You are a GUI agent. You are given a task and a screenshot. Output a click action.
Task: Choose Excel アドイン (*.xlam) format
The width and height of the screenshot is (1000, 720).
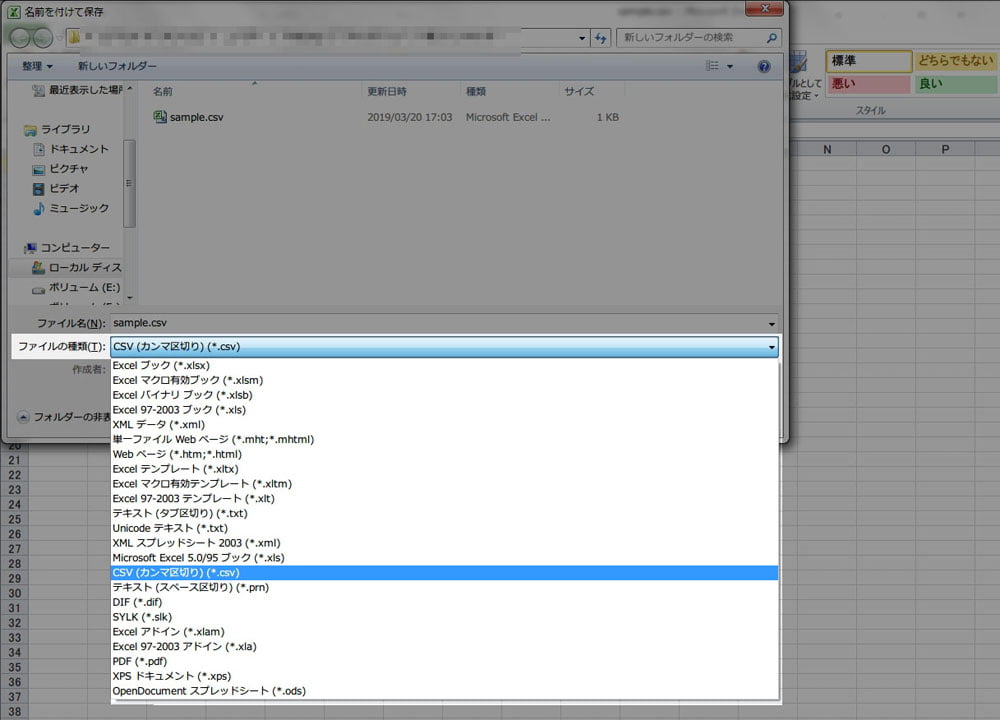click(x=445, y=631)
